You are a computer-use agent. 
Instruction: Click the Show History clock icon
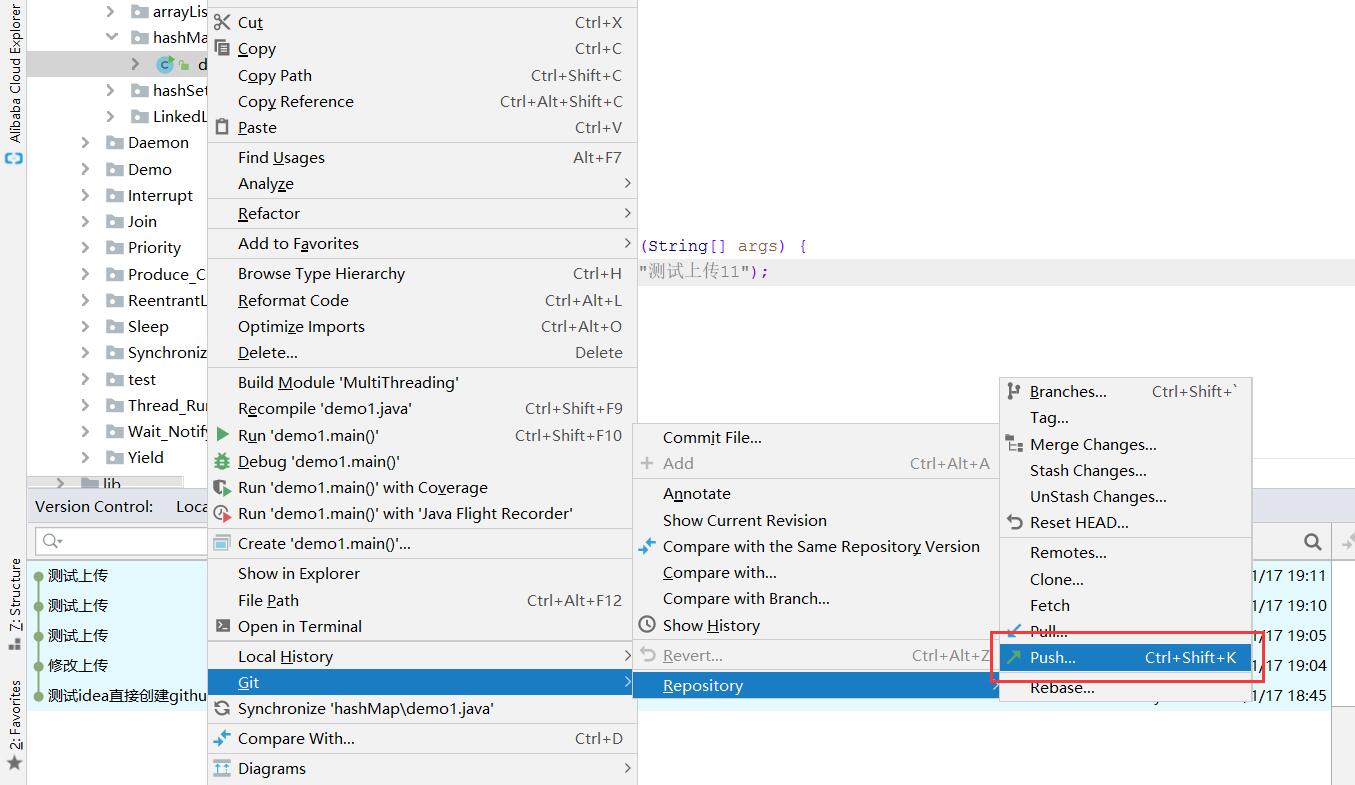click(x=647, y=625)
